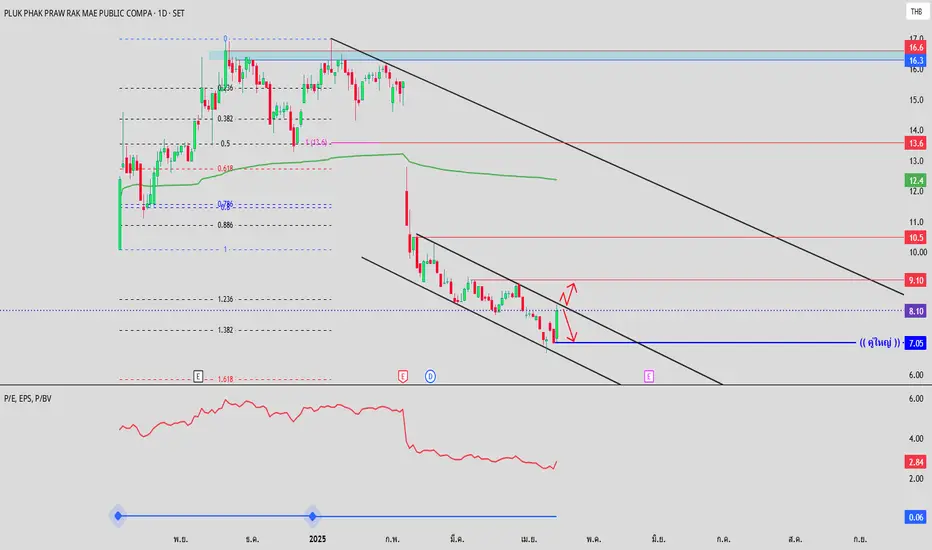The image size is (932, 550).
Task: Click the magenta upcoming earnings E marker
Action: 648,376
